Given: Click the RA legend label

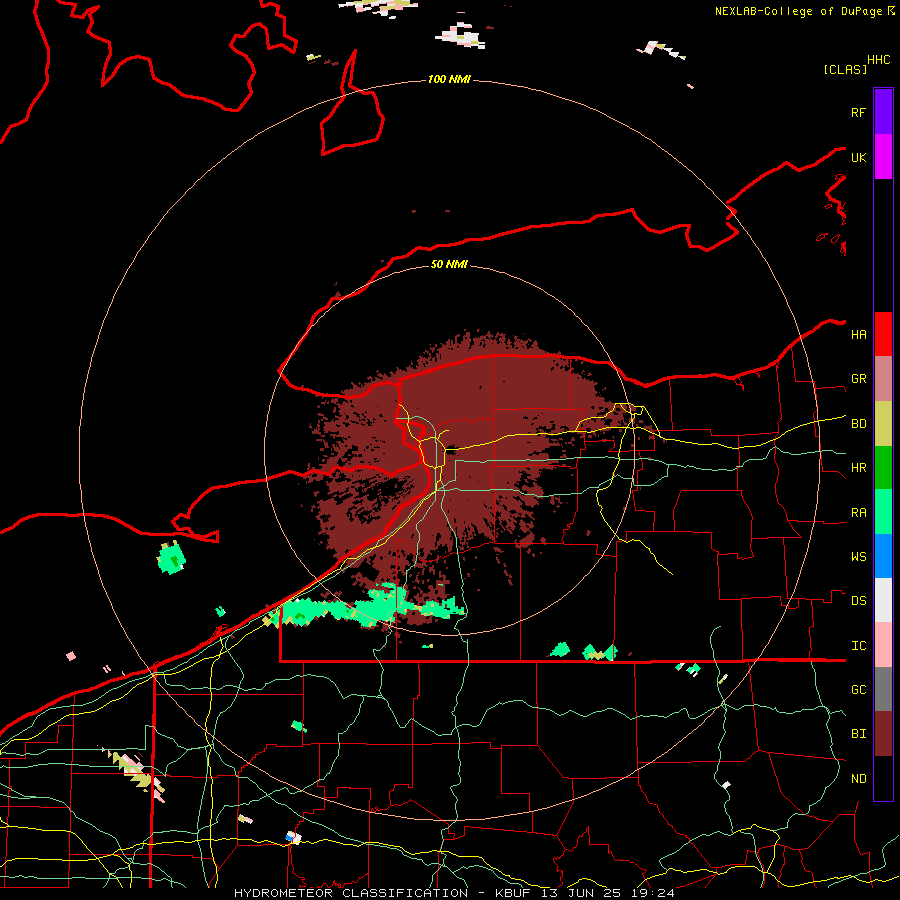Looking at the screenshot, I should (859, 513).
